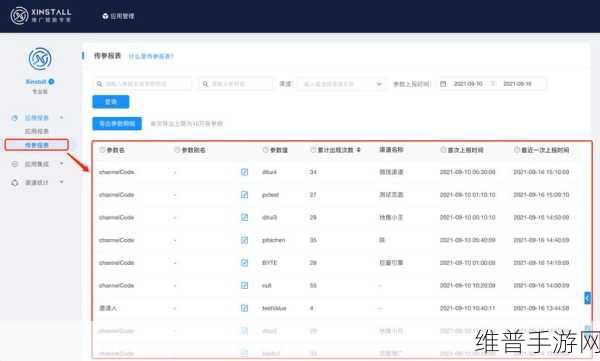Image resolution: width=600 pixels, height=361 pixels.
Task: Click the blue export parameters button
Action: (x=117, y=124)
